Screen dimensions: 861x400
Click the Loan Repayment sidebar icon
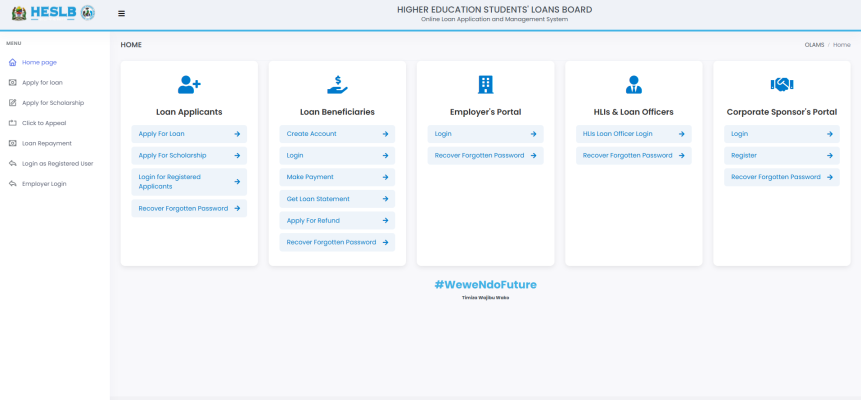[13, 143]
